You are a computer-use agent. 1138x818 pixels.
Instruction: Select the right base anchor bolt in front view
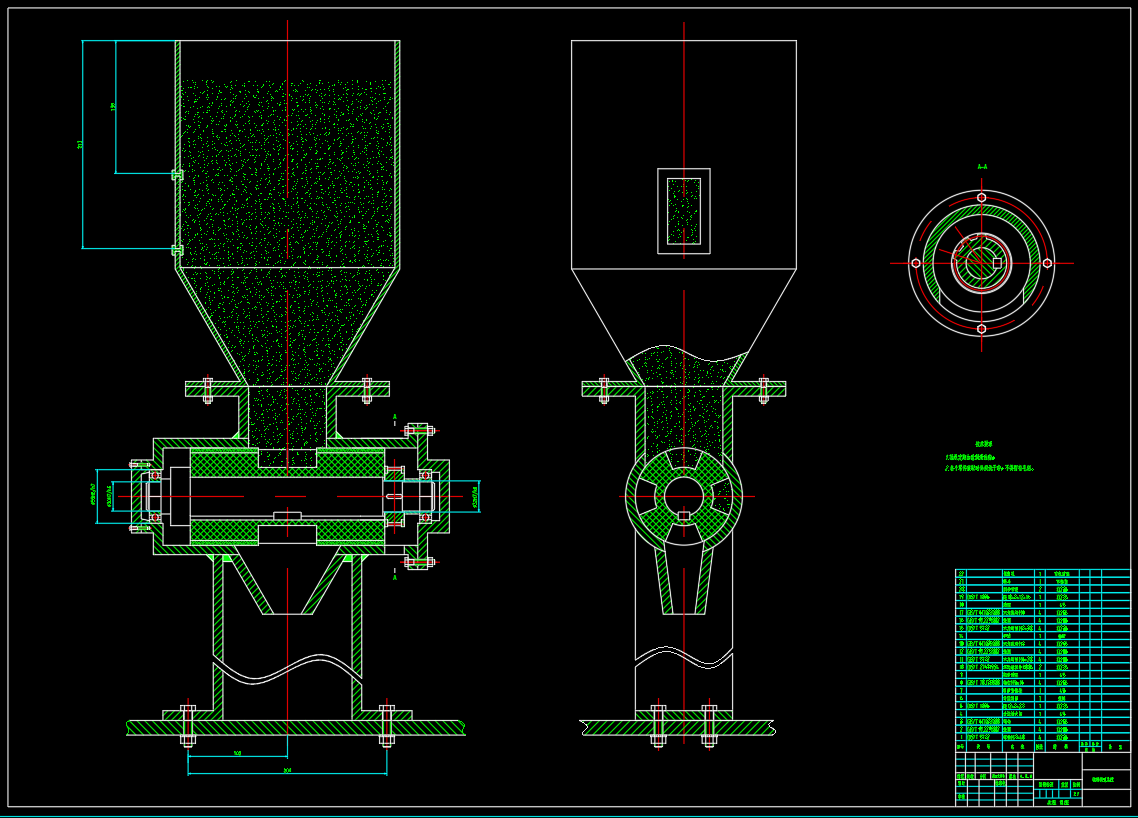point(387,724)
